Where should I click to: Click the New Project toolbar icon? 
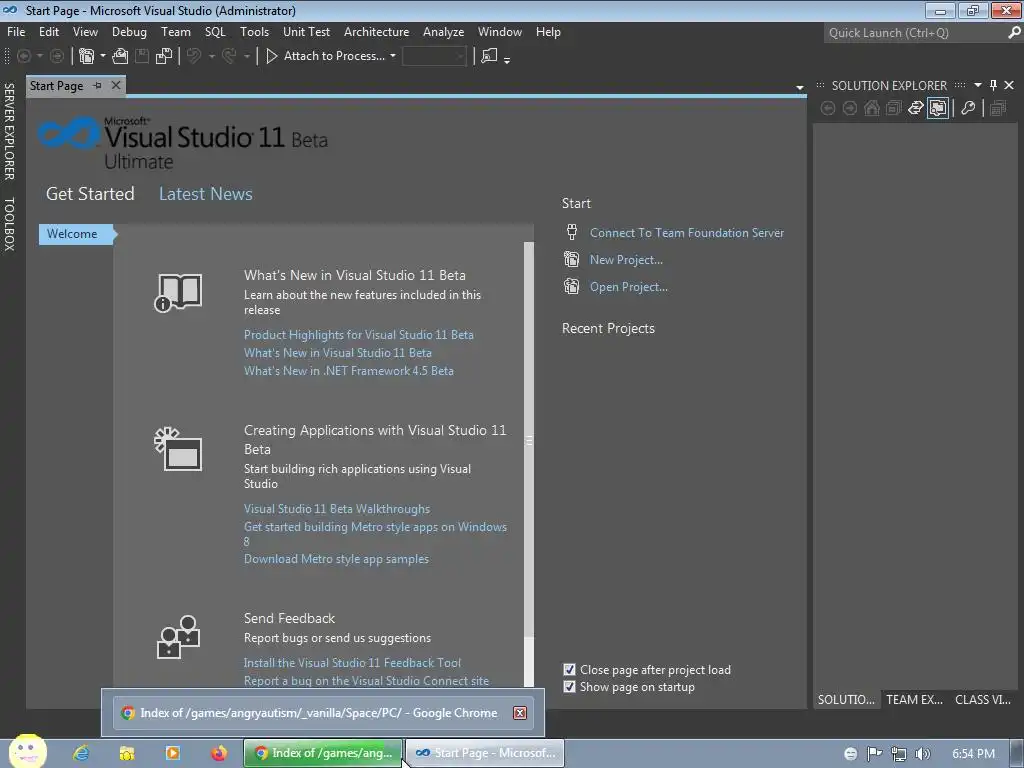pos(86,56)
